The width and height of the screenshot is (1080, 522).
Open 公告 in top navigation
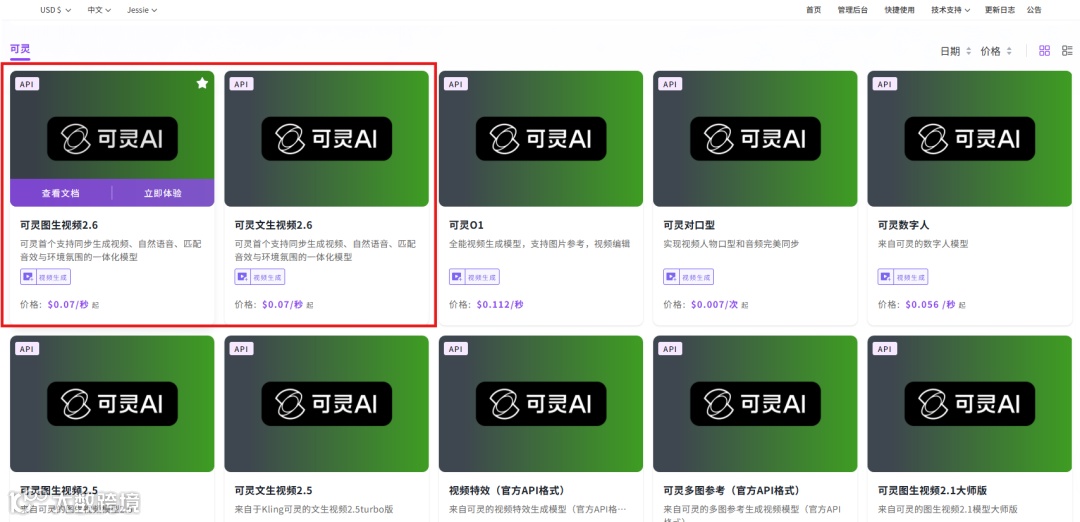pos(1034,10)
